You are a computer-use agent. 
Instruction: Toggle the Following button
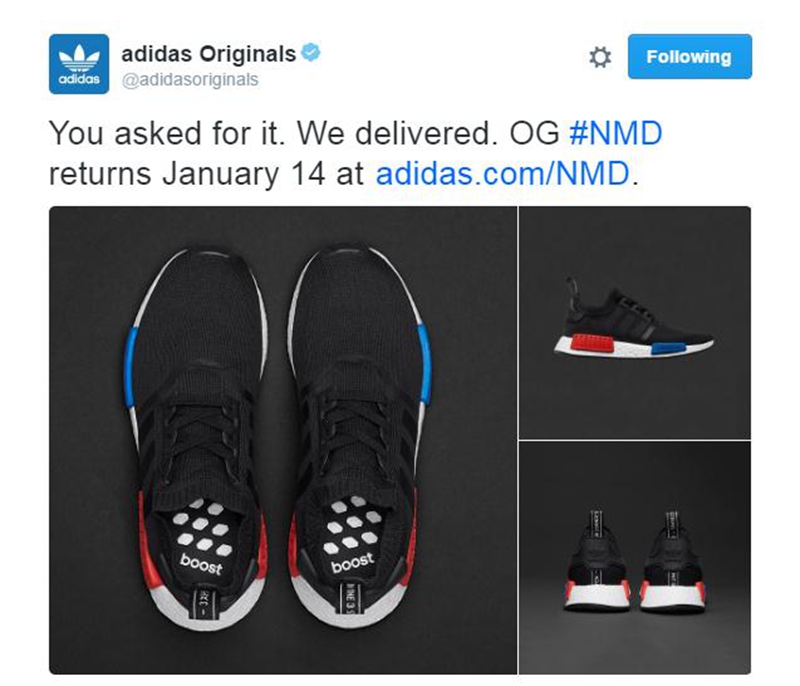[x=689, y=57]
